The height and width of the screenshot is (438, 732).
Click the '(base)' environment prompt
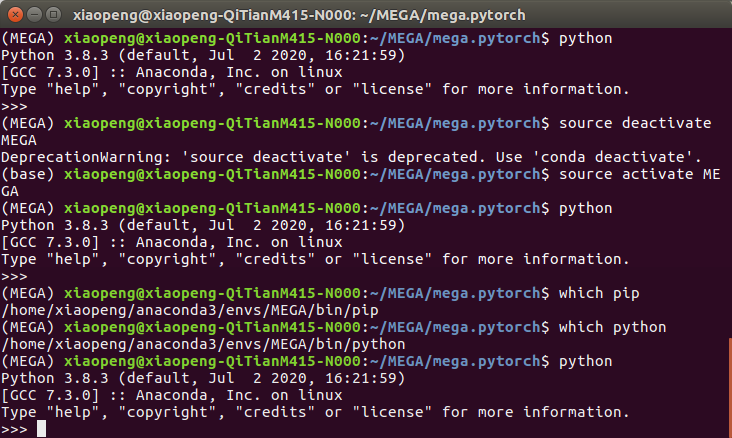click(x=28, y=174)
